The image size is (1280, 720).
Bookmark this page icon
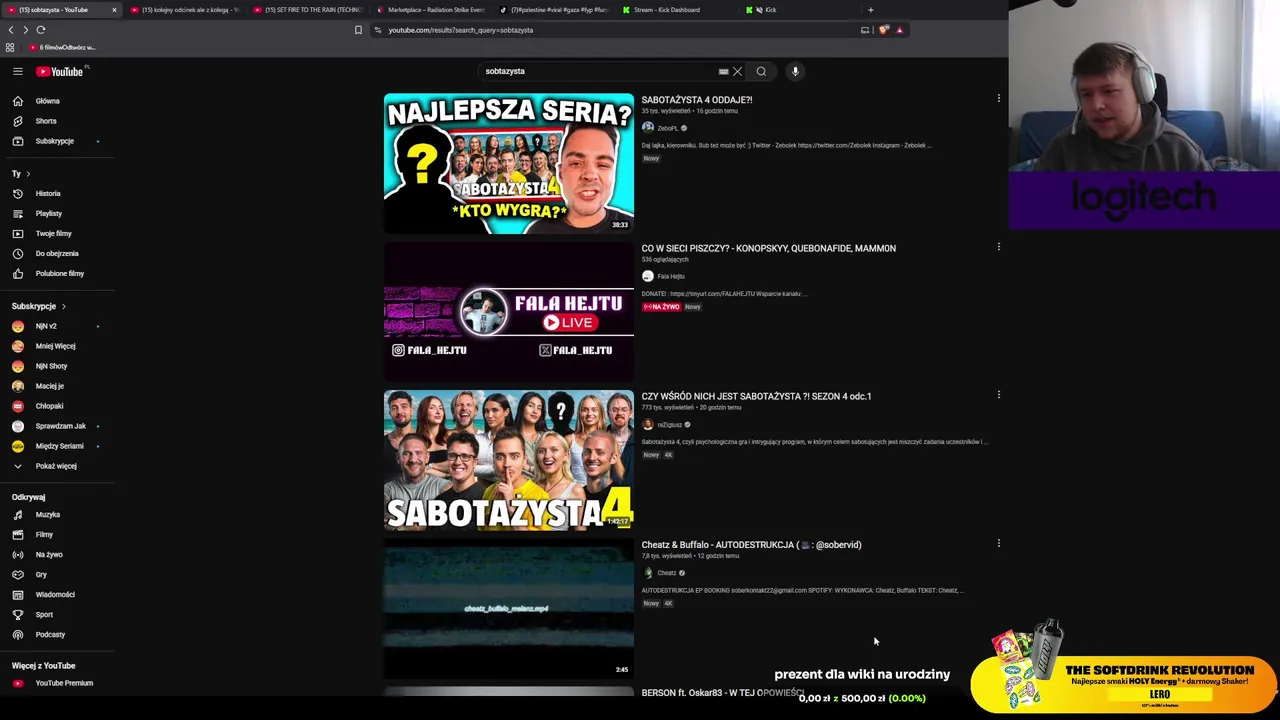(358, 30)
